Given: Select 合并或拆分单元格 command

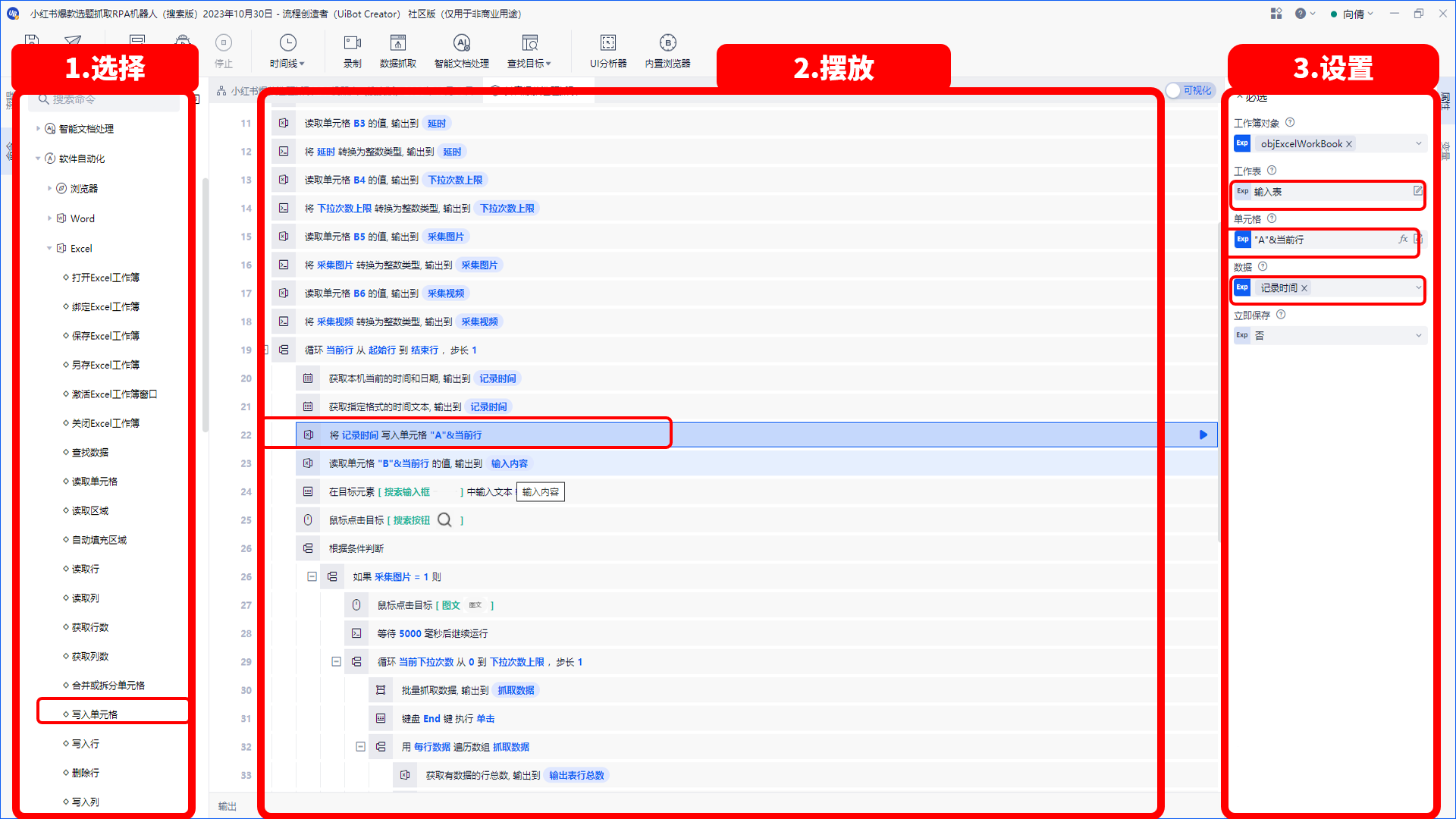Looking at the screenshot, I should click(x=108, y=686).
